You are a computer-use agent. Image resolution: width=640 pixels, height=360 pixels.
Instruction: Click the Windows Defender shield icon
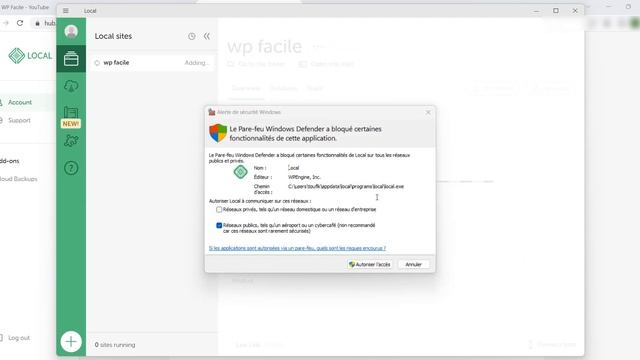click(x=218, y=133)
